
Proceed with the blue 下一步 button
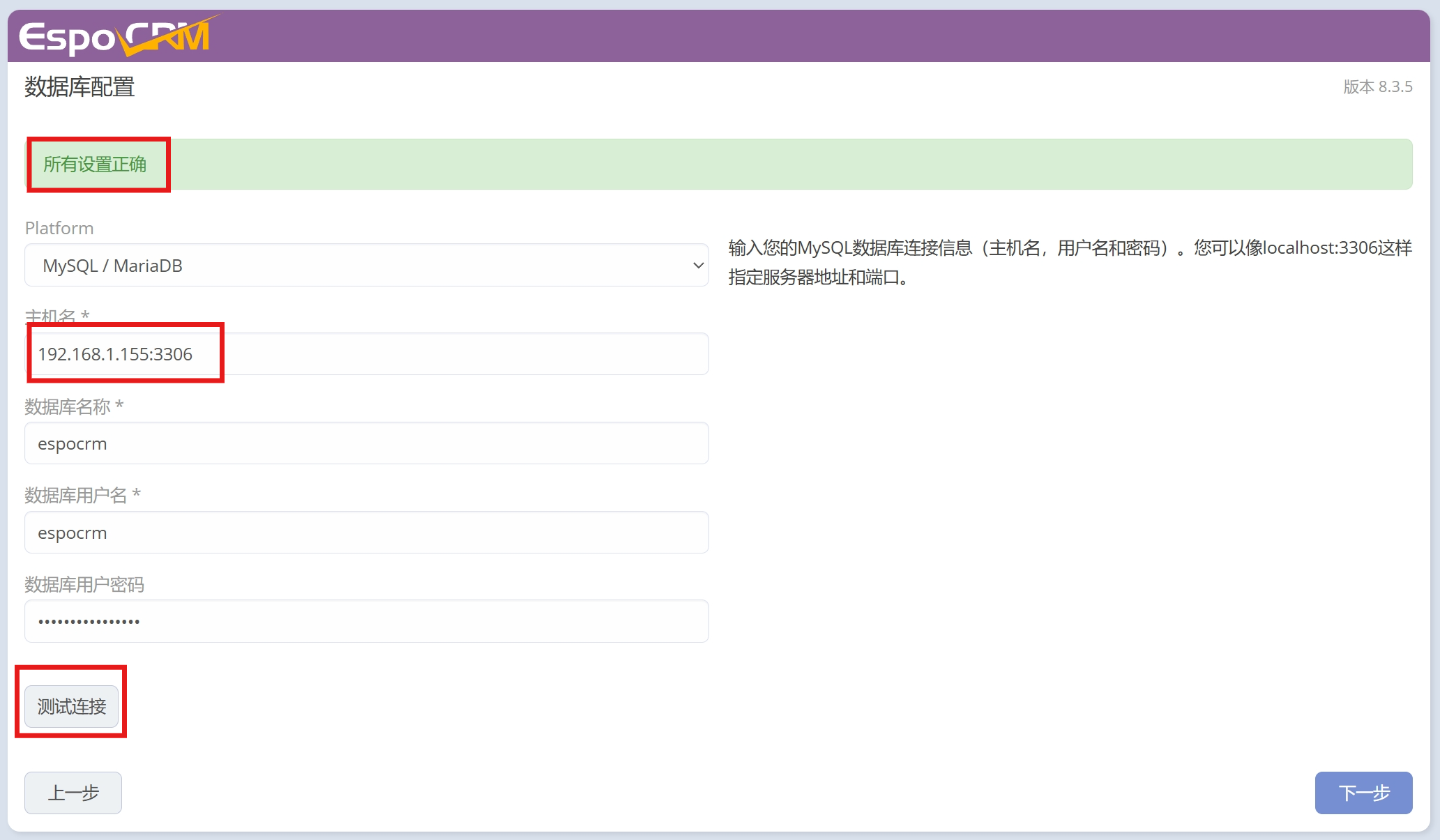(x=1363, y=793)
